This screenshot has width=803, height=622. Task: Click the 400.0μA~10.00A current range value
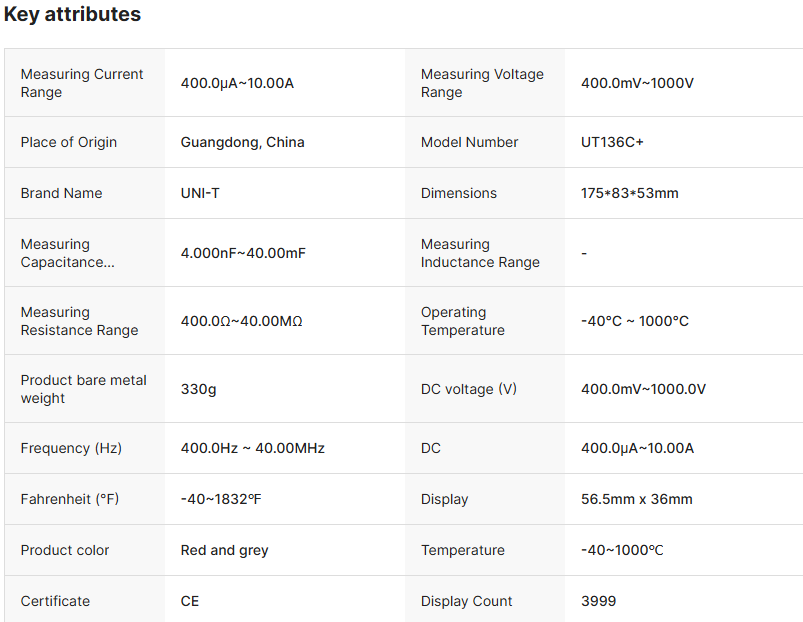click(237, 83)
